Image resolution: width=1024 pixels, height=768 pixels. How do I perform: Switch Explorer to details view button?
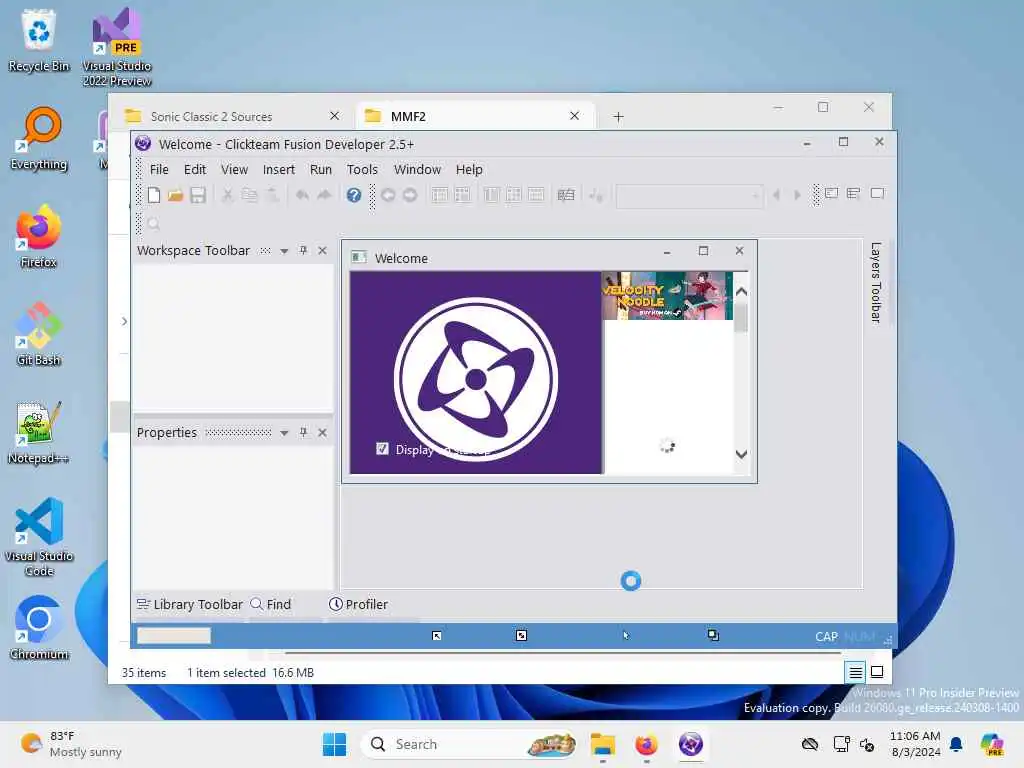point(856,672)
